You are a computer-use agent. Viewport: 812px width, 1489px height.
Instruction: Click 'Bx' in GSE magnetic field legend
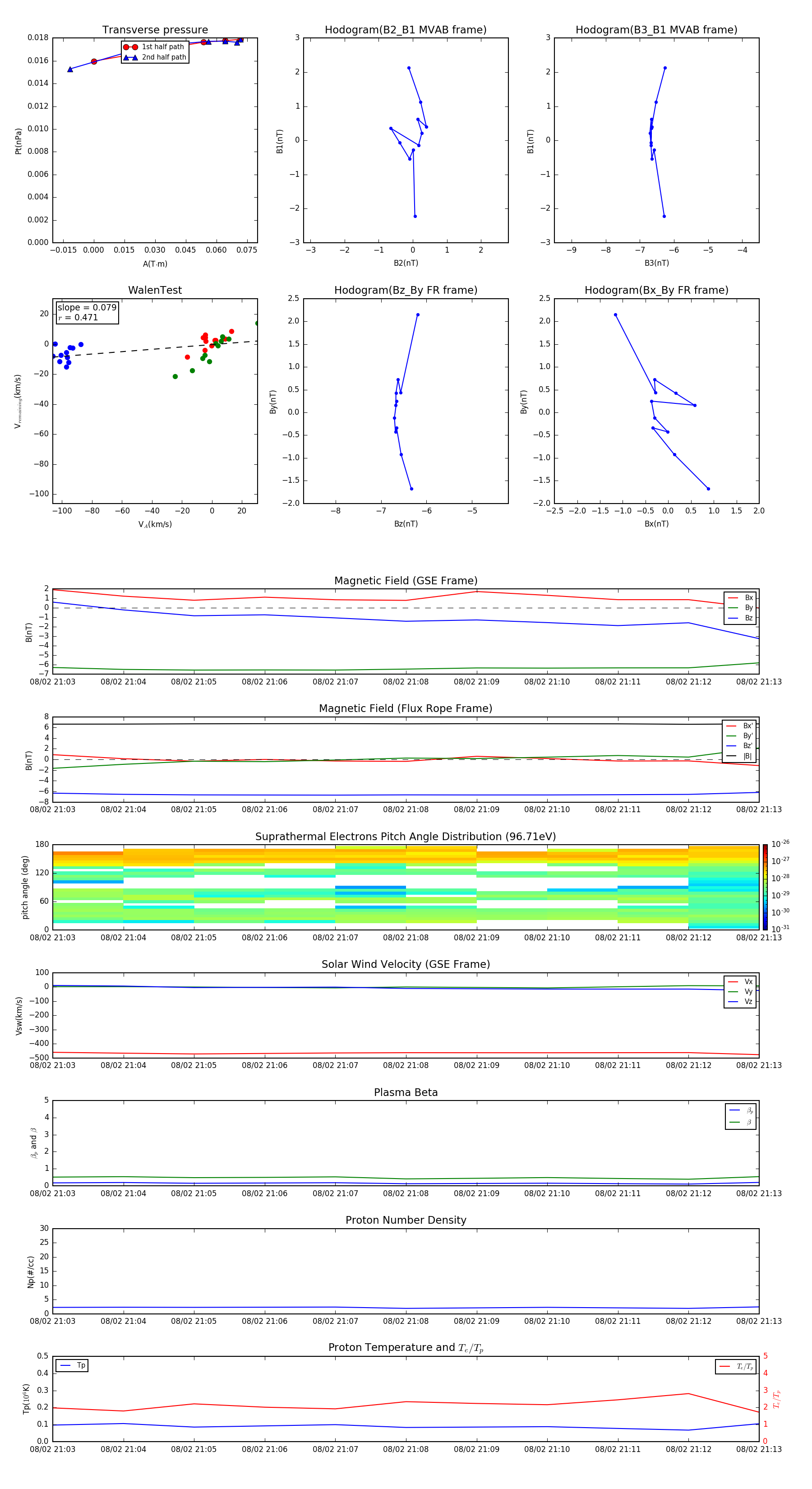(x=741, y=598)
